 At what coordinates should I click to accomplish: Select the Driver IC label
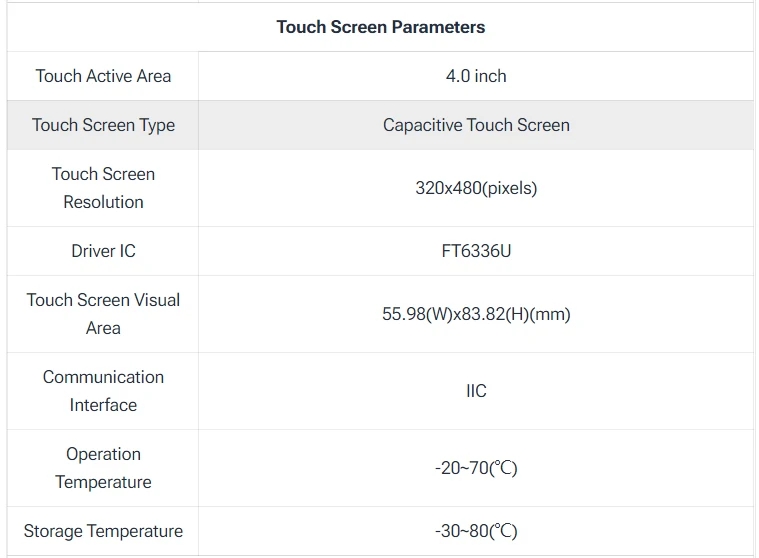(x=103, y=251)
